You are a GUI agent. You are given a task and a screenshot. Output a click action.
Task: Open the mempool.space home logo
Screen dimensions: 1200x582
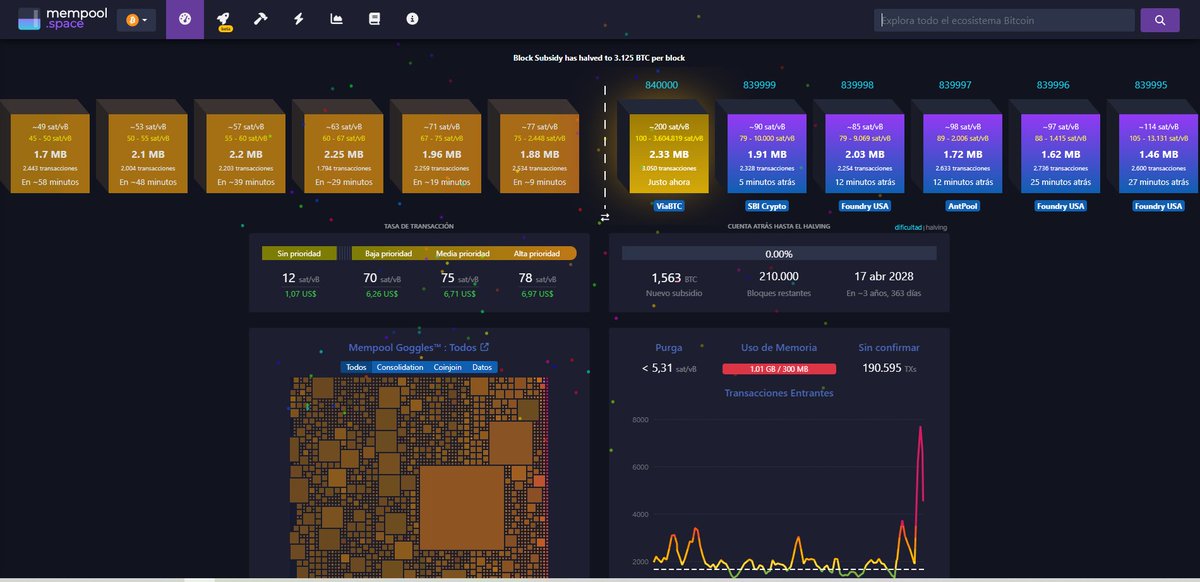(62, 19)
